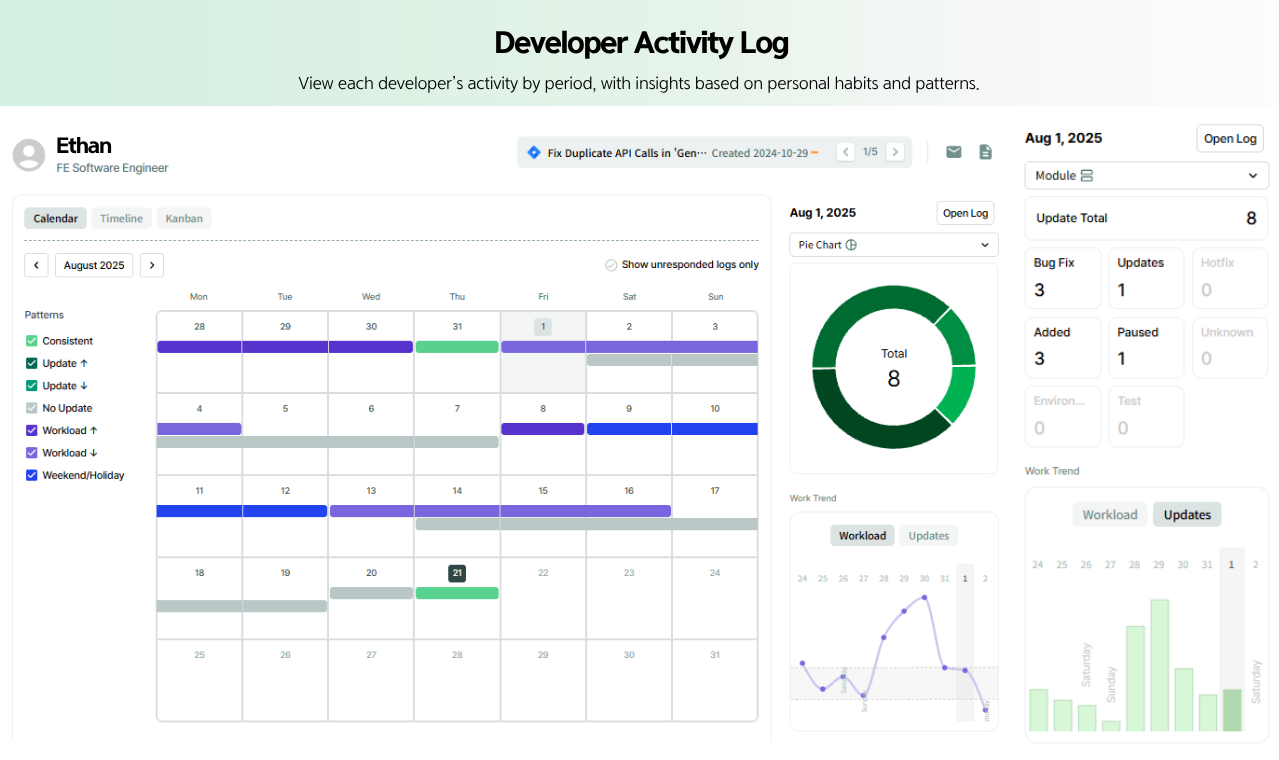Show next task with right chevron
The height and width of the screenshot is (760, 1279).
895,152
